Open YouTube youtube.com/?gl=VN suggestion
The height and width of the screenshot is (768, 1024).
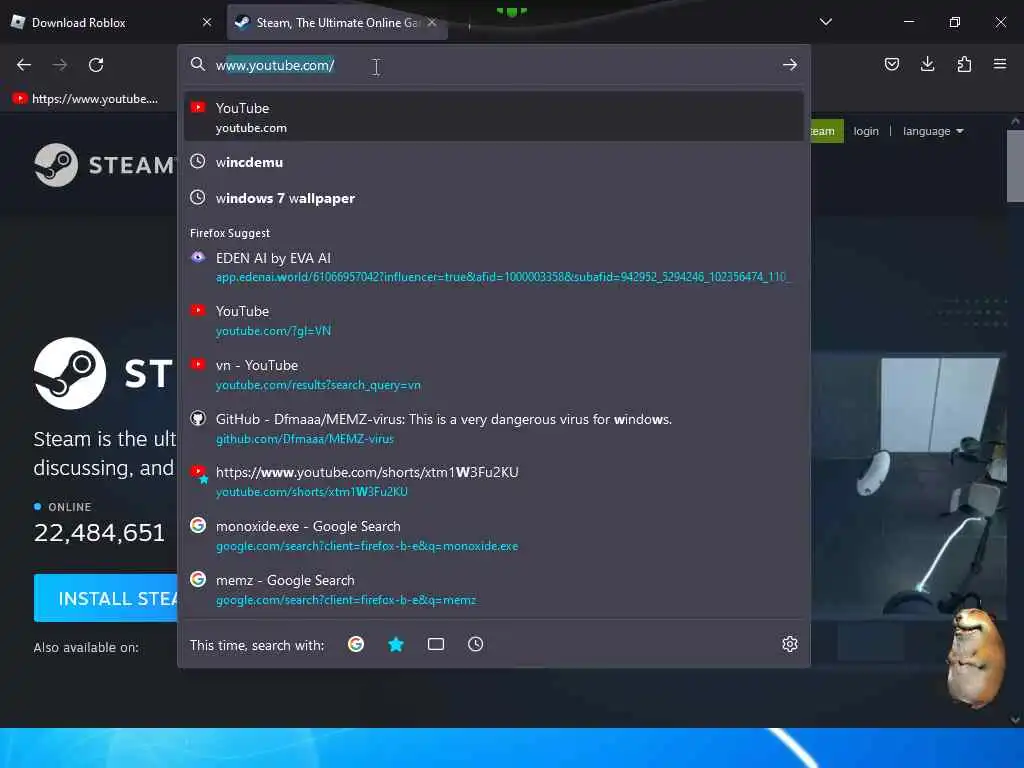[494, 321]
